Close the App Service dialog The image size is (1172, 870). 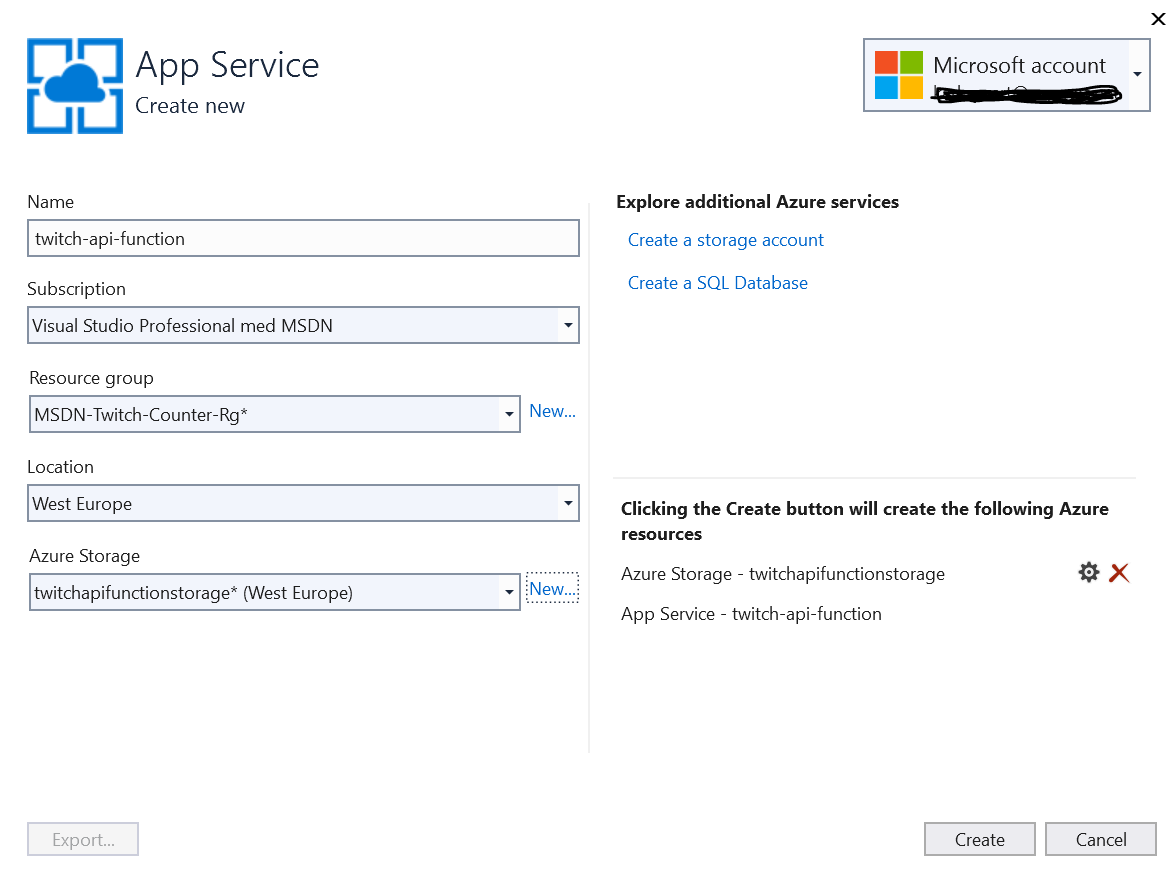pyautogui.click(x=1158, y=19)
